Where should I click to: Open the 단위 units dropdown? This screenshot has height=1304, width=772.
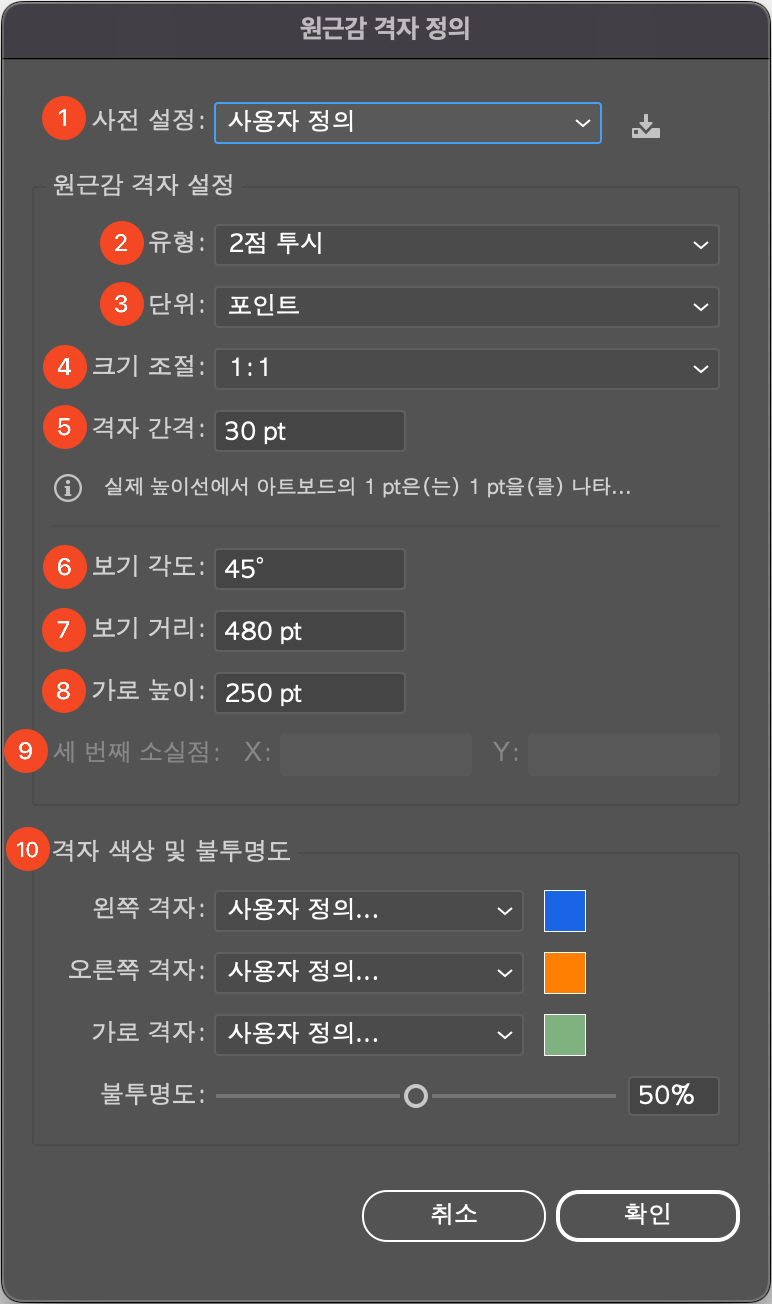click(x=466, y=307)
